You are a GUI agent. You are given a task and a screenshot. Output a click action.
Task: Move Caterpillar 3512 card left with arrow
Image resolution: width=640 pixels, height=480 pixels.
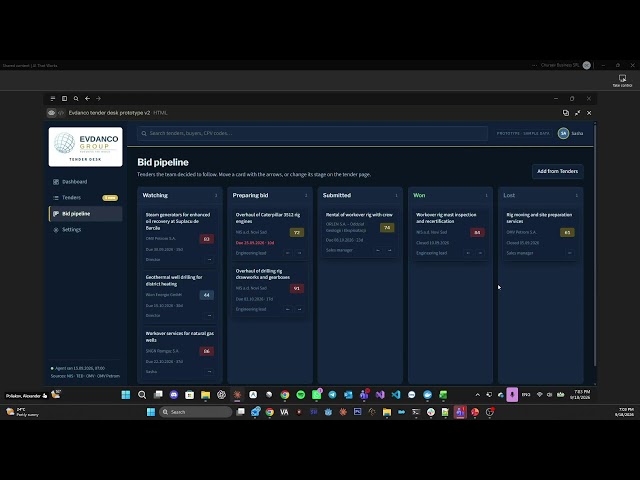tap(288, 253)
